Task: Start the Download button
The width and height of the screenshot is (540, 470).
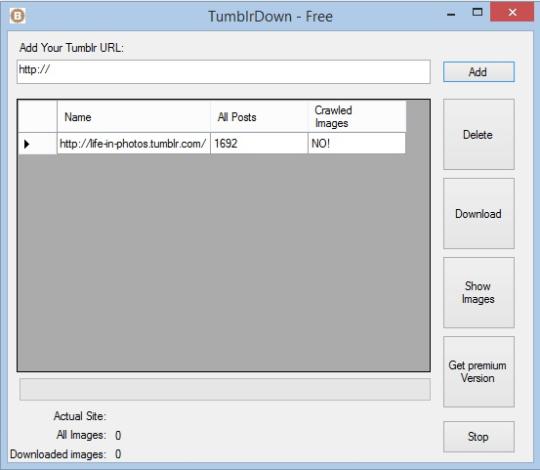Action: coord(479,213)
